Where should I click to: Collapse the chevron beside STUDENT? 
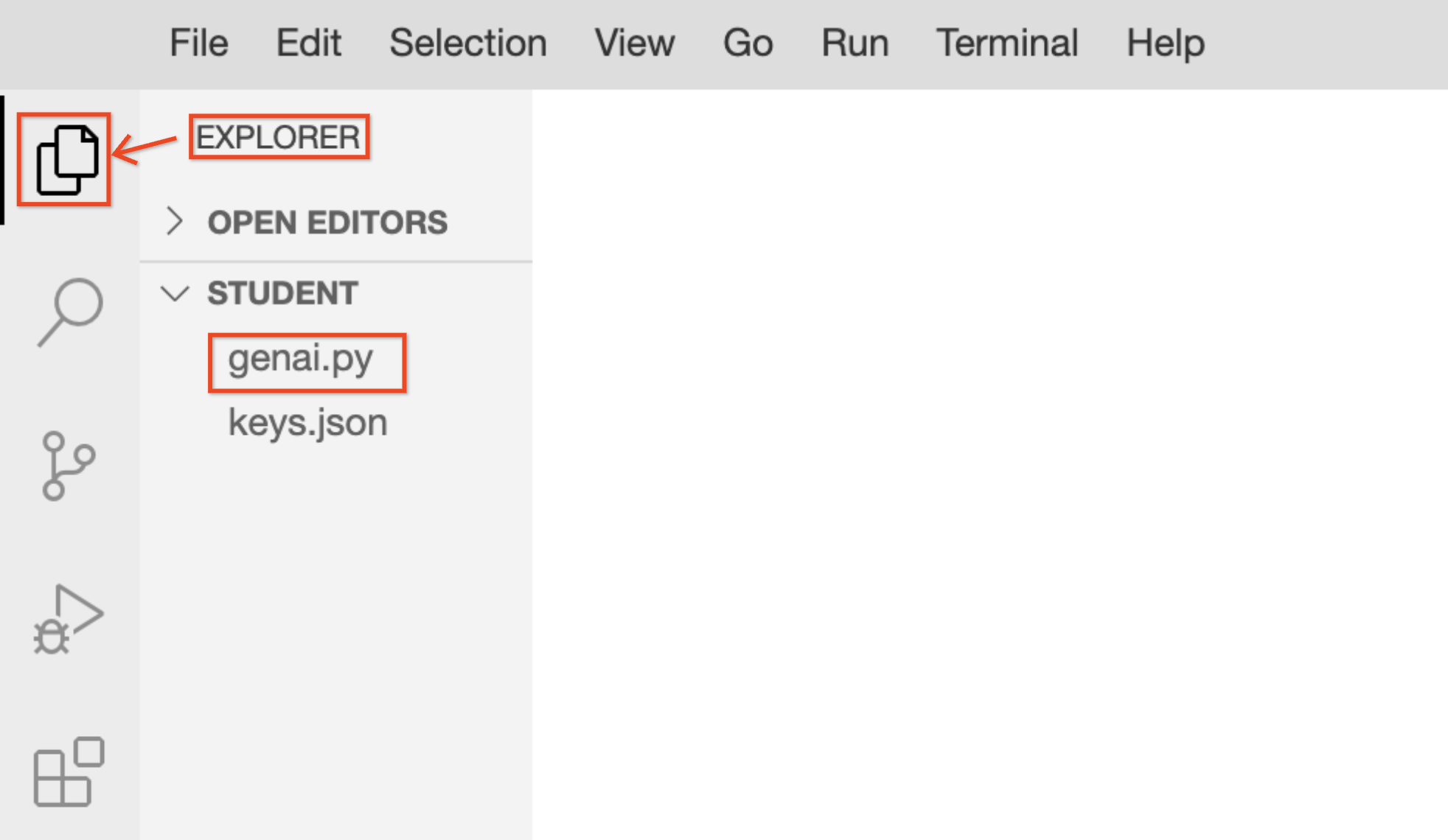pos(175,293)
